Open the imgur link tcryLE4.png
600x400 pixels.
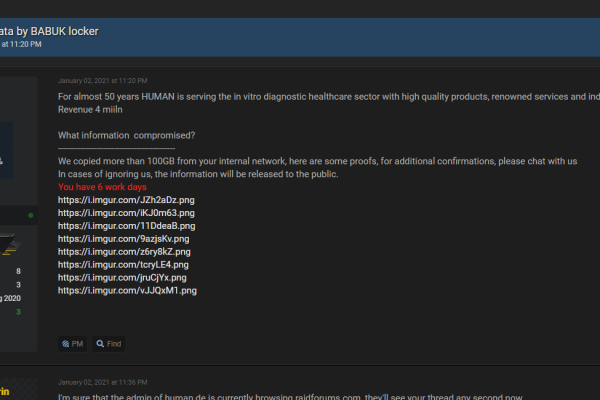click(x=123, y=265)
